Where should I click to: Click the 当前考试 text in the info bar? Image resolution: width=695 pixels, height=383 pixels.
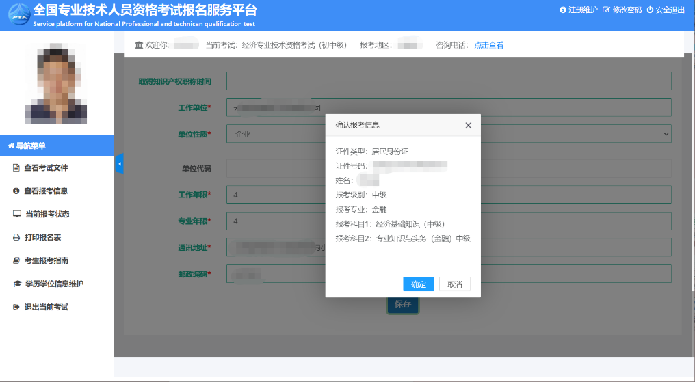tap(276, 45)
